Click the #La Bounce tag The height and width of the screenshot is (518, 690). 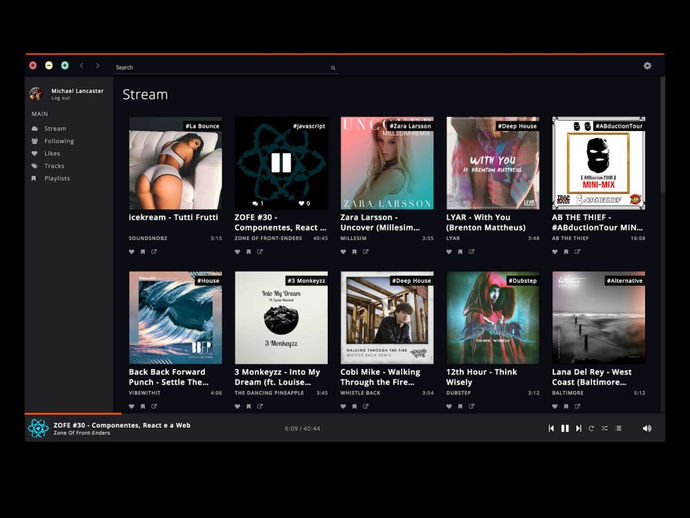(x=202, y=126)
